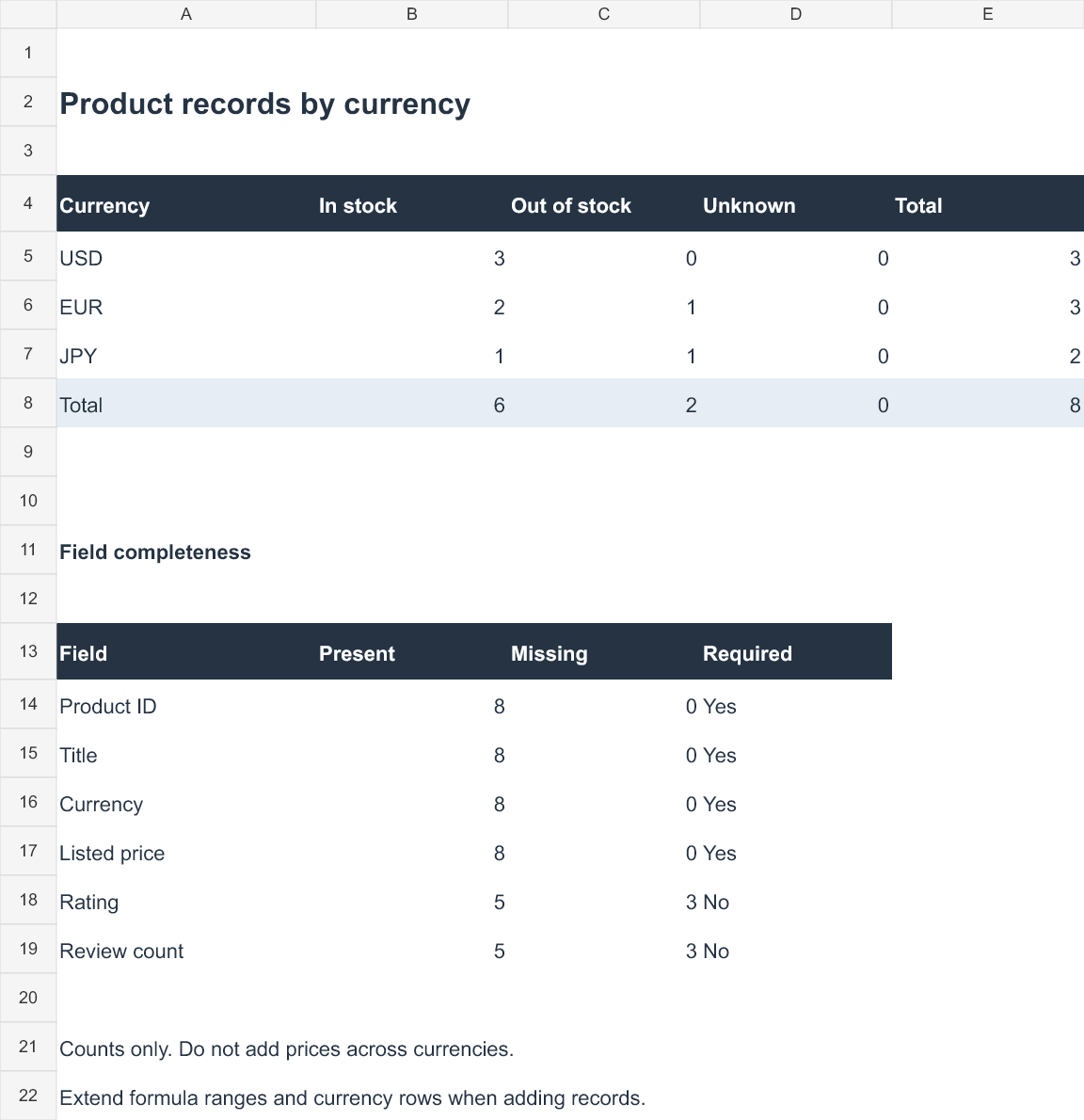The height and width of the screenshot is (1120, 1084).
Task: Click EUR in-stock value 2
Action: [412, 307]
